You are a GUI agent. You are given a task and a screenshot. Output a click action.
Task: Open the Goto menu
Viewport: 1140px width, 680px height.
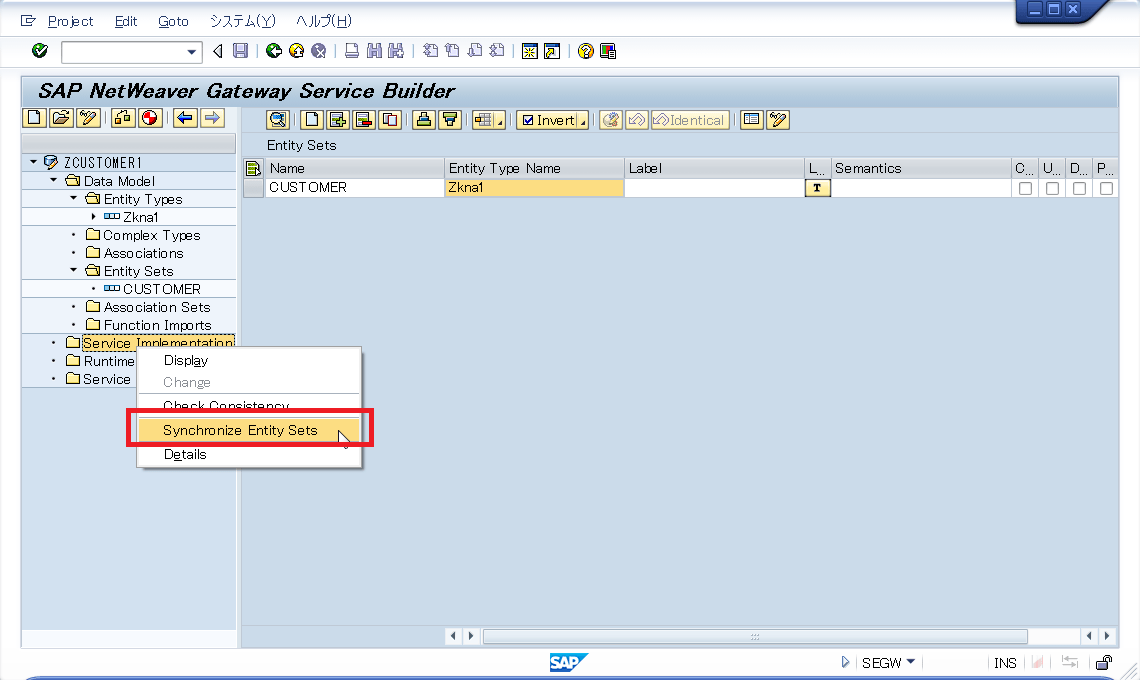pos(173,21)
